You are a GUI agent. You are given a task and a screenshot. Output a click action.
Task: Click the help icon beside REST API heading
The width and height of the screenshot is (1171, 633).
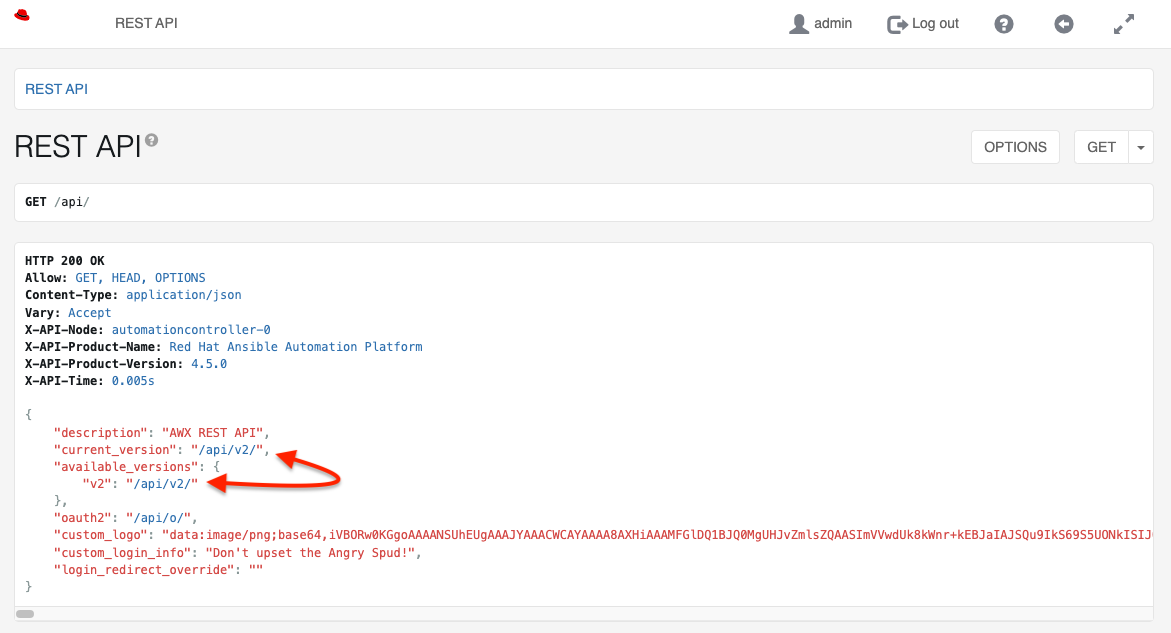click(x=152, y=140)
